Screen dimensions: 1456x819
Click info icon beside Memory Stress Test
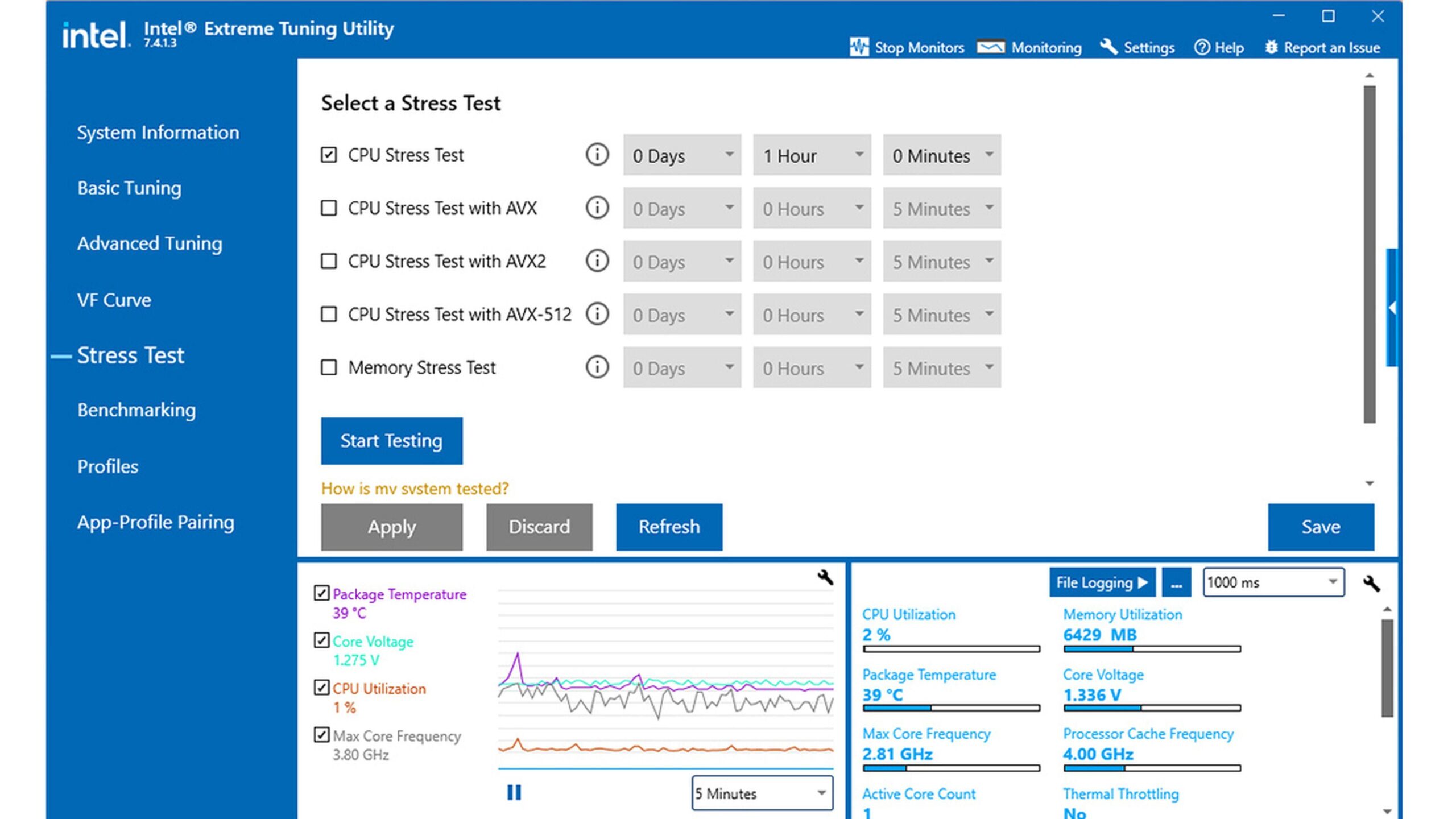pyautogui.click(x=597, y=367)
